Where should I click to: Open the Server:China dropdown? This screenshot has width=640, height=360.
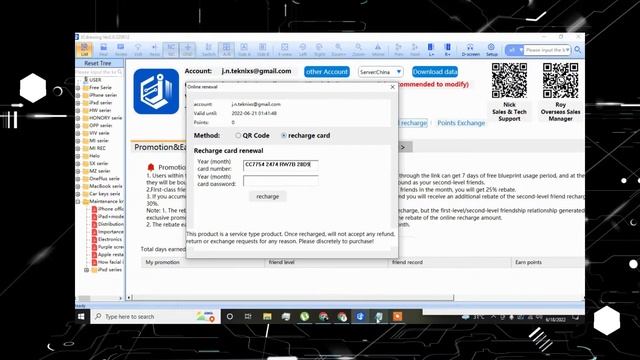pos(381,72)
